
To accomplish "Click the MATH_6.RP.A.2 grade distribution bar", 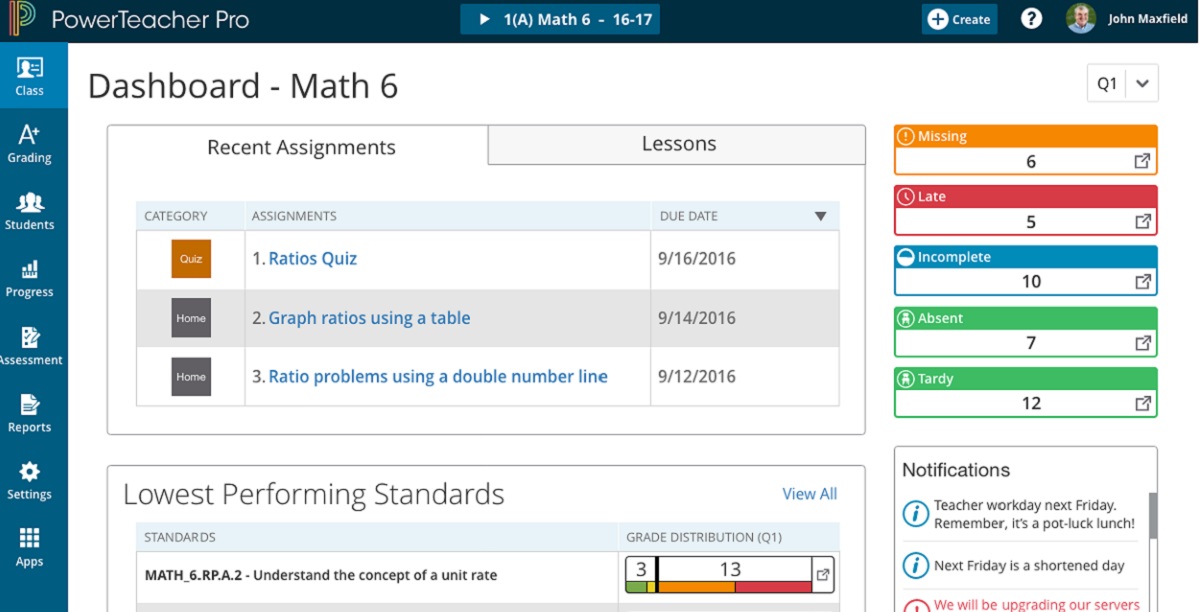I will [718, 575].
